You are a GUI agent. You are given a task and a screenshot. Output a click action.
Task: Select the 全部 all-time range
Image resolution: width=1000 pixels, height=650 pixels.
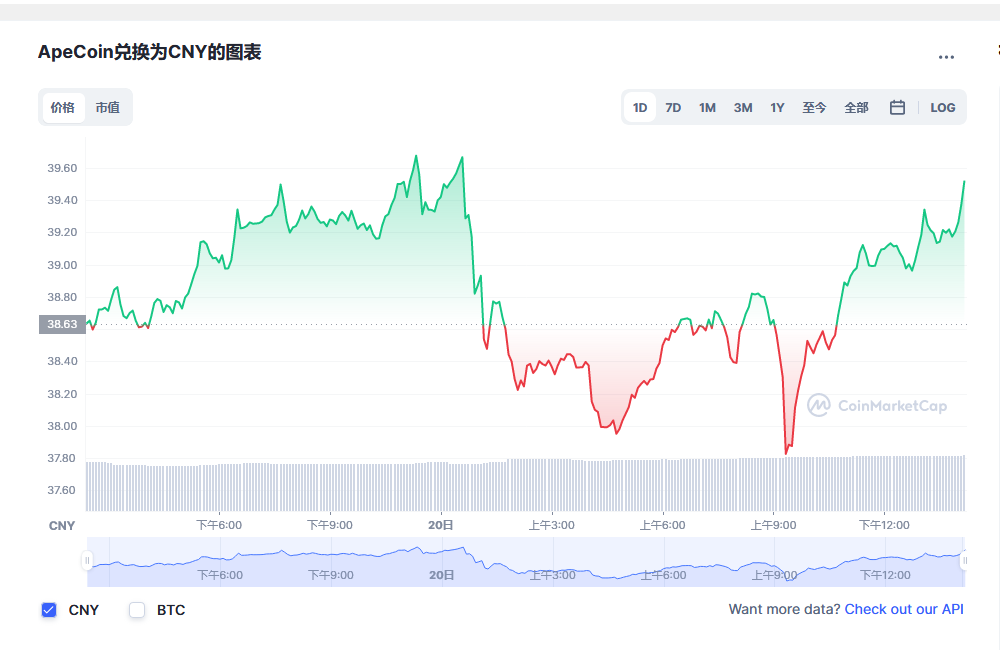(856, 108)
